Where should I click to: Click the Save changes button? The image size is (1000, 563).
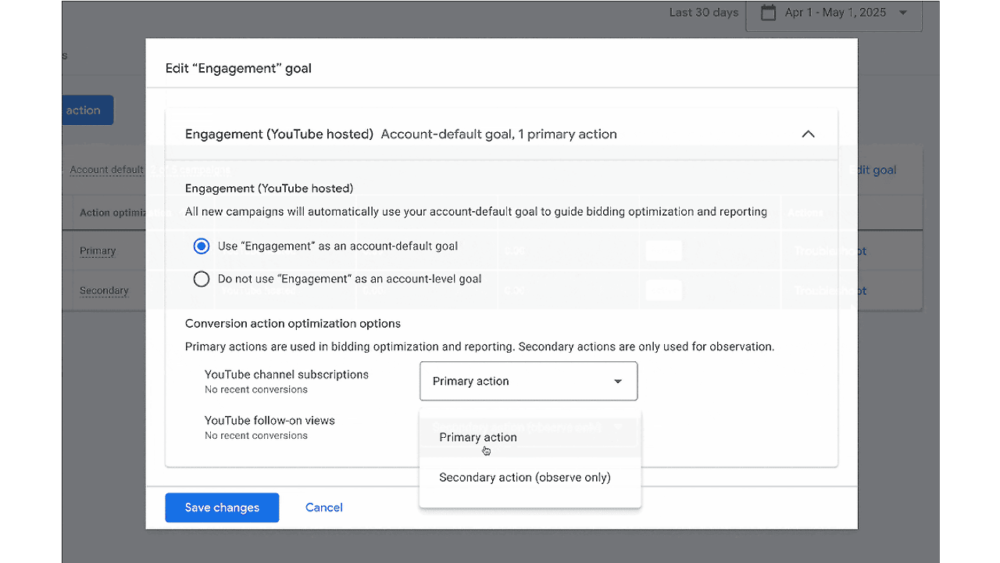[x=222, y=508]
